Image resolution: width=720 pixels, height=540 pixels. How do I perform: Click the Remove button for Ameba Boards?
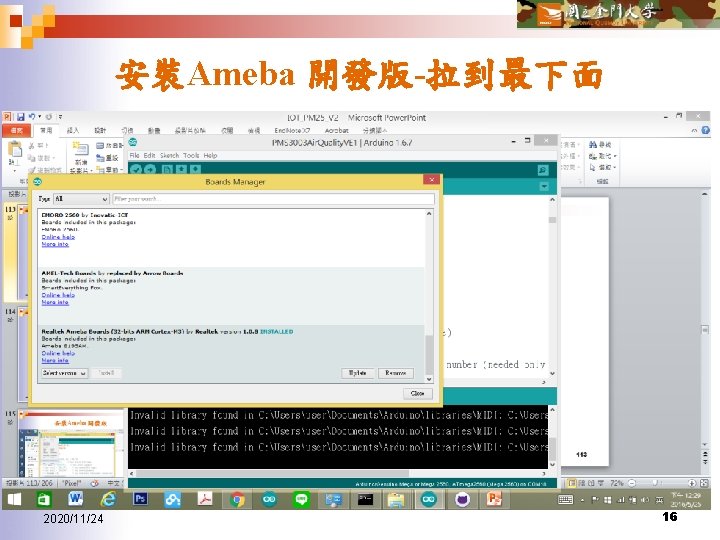(396, 373)
